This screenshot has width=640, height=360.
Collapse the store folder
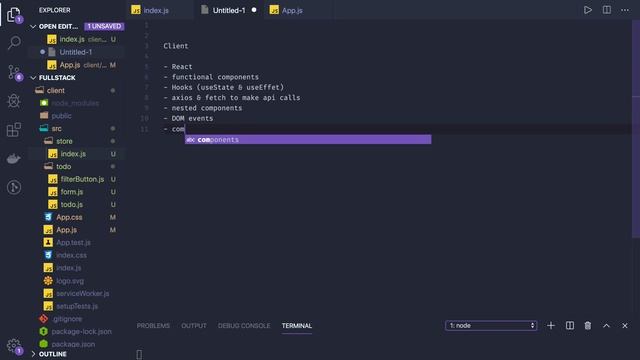(x=76, y=141)
